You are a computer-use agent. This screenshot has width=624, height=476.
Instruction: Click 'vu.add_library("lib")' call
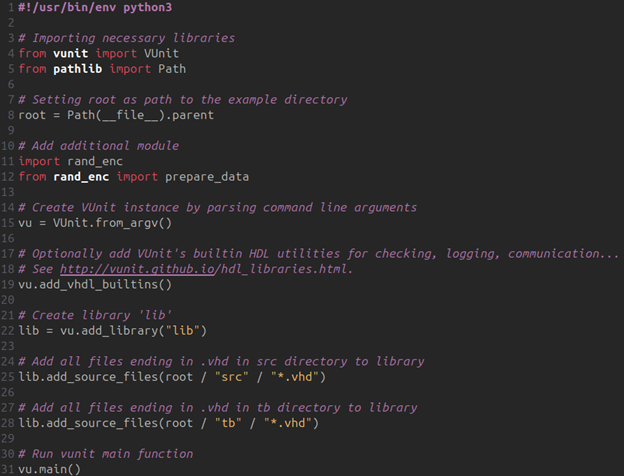pyautogui.click(x=133, y=331)
